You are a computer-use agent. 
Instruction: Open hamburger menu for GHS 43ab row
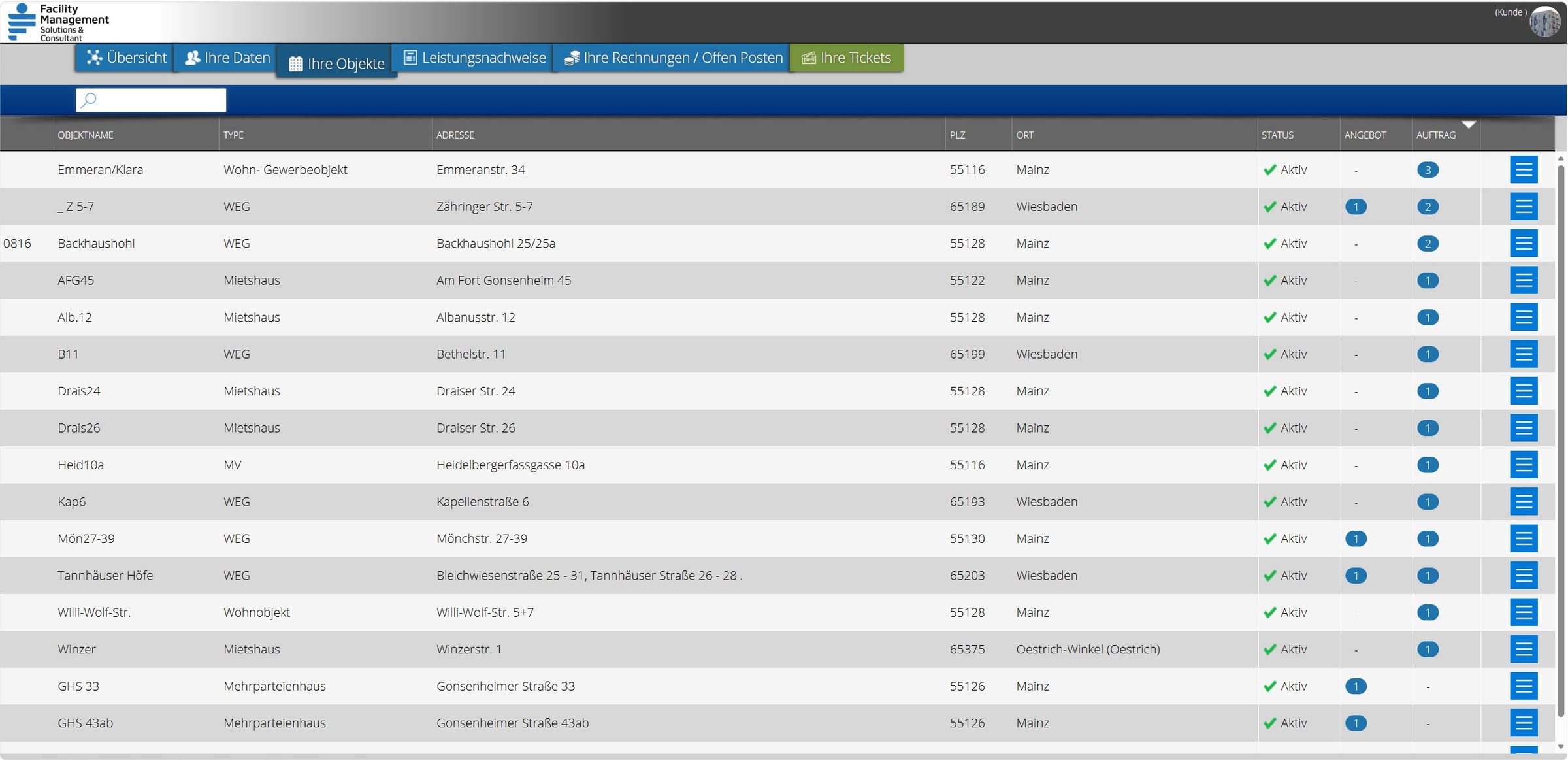click(1523, 723)
